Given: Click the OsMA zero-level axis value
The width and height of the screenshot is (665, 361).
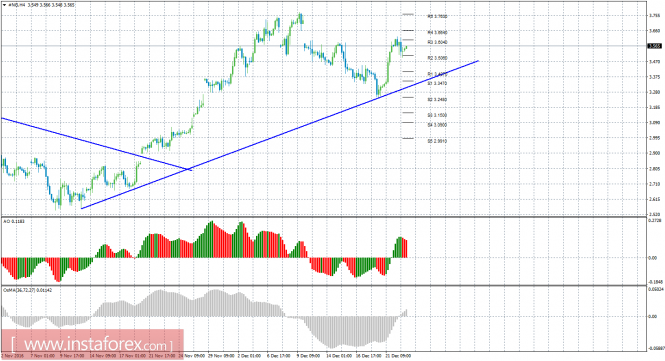Looking at the screenshot, I should tap(652, 316).
